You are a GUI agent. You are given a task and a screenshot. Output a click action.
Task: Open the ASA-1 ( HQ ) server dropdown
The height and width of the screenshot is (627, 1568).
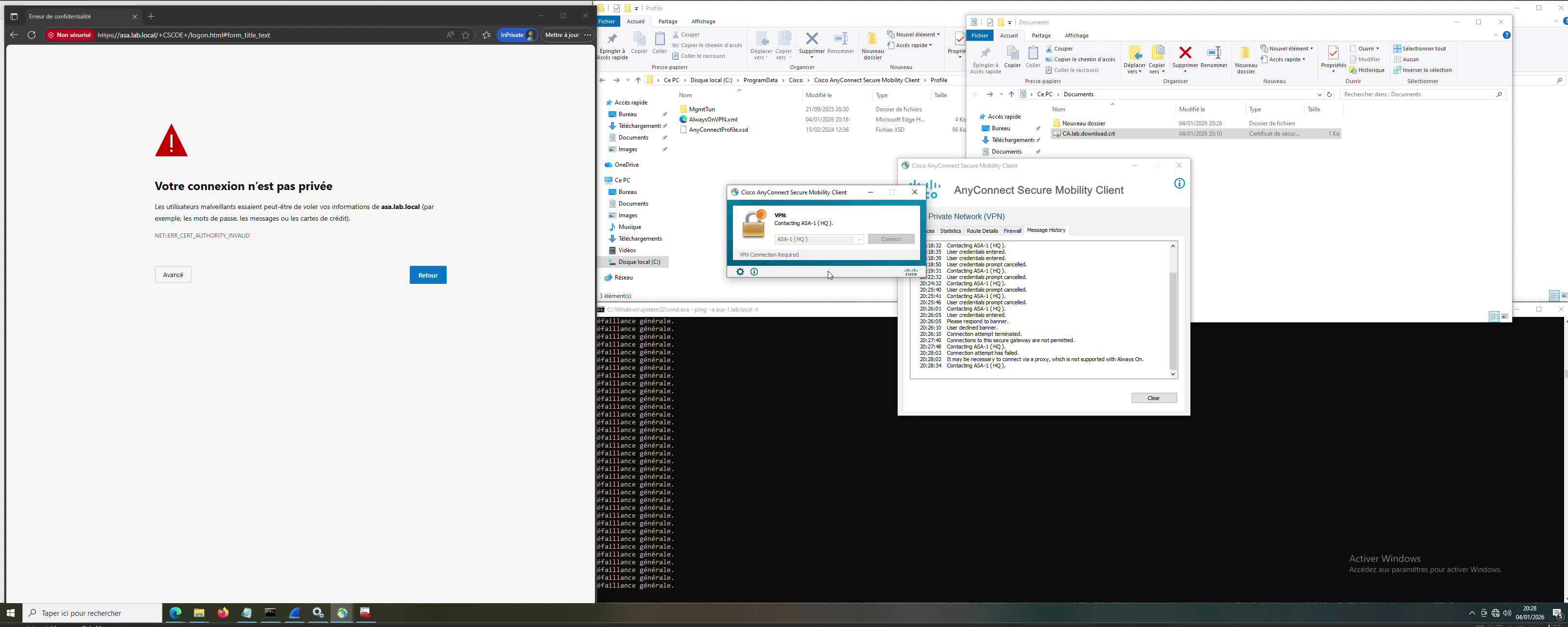click(x=819, y=239)
